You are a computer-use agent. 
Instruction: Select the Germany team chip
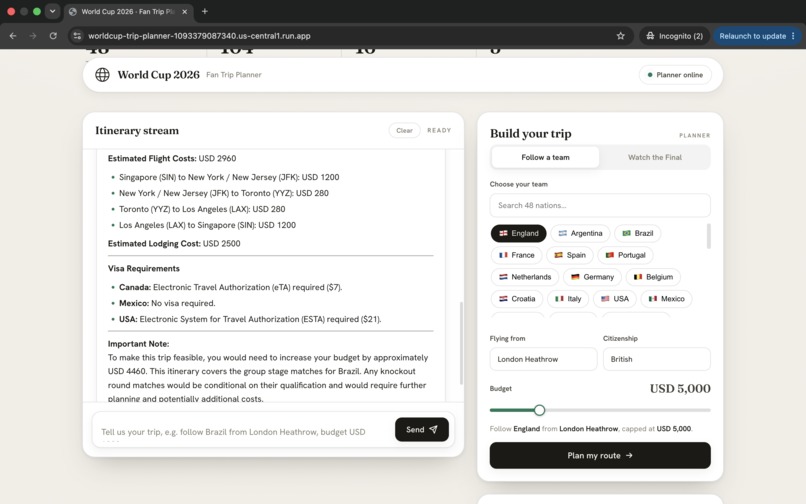coord(592,277)
